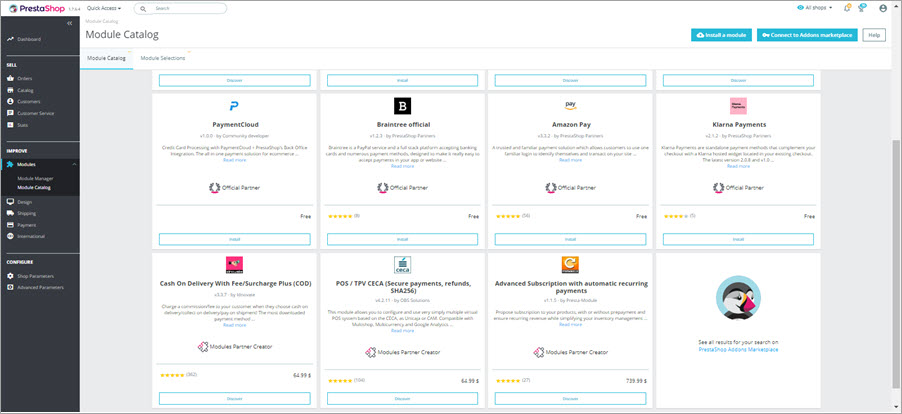The width and height of the screenshot is (902, 414).
Task: Click the Design monitor icon
Action: 10,202
